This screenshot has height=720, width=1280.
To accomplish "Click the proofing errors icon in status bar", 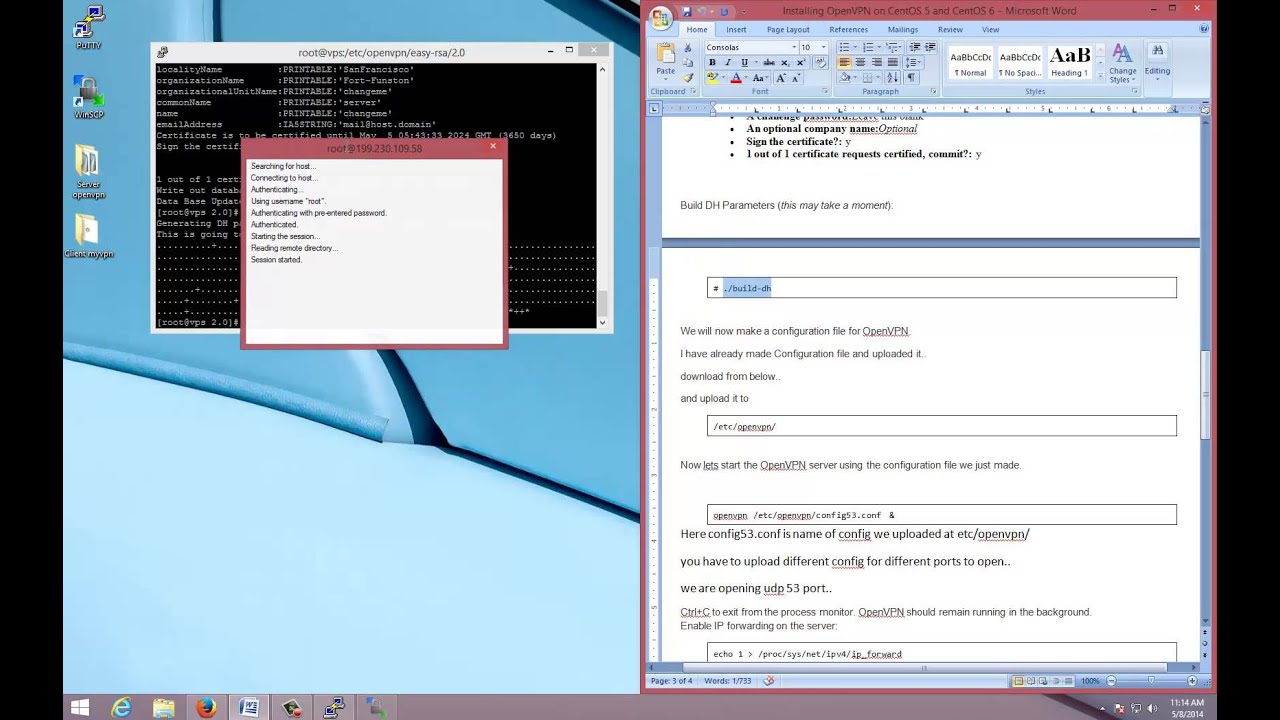I will click(x=769, y=681).
